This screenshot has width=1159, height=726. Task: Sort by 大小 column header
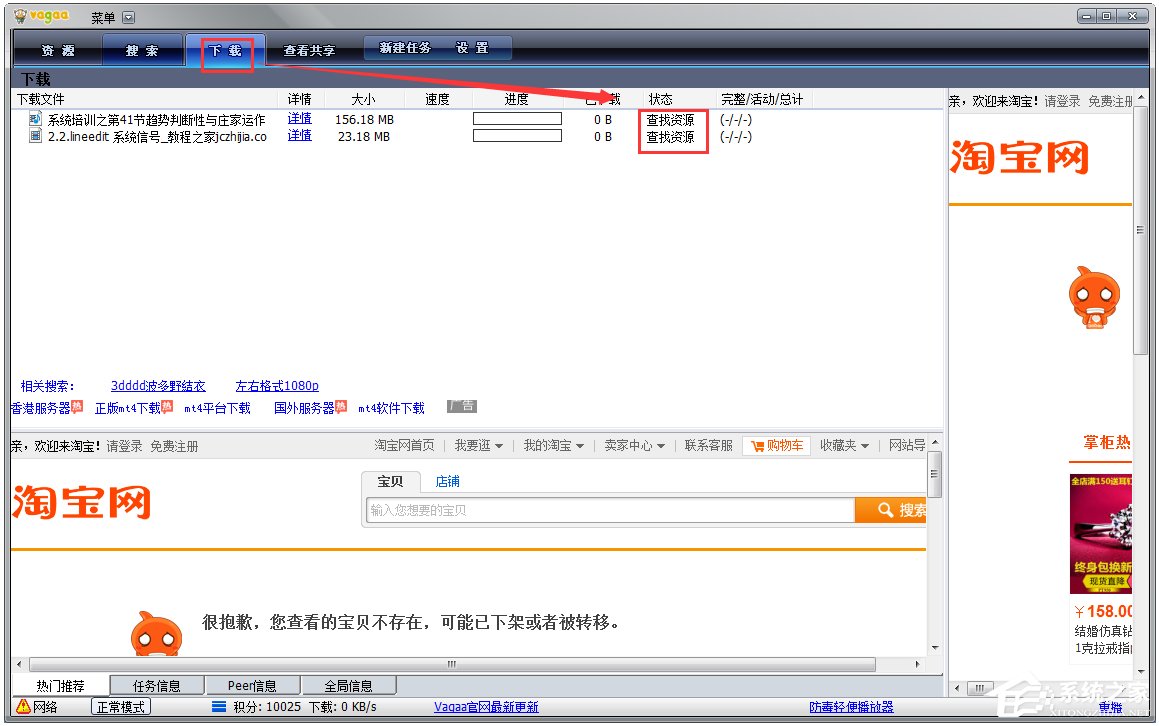[x=363, y=99]
